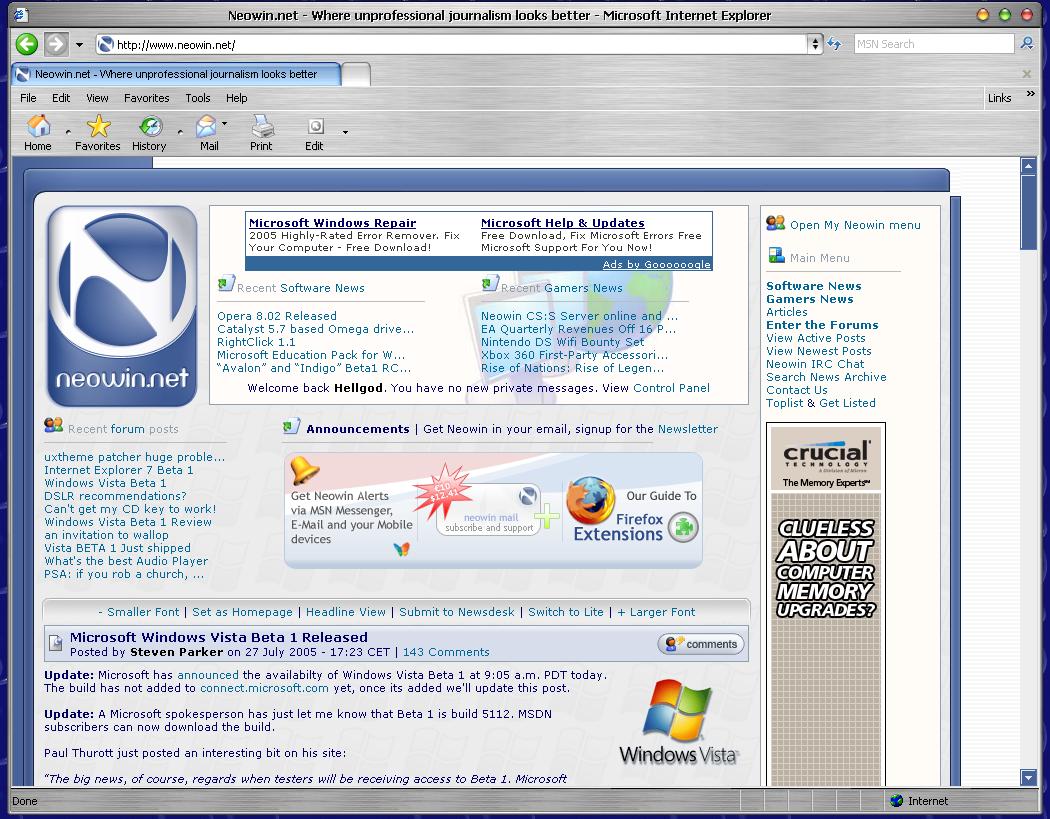Image resolution: width=1050 pixels, height=819 pixels.
Task: Open Opera 8.02 Released news item
Action: coord(277,316)
